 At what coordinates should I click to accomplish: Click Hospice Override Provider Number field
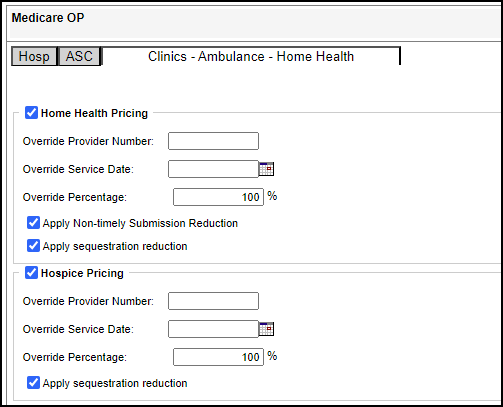click(x=213, y=301)
